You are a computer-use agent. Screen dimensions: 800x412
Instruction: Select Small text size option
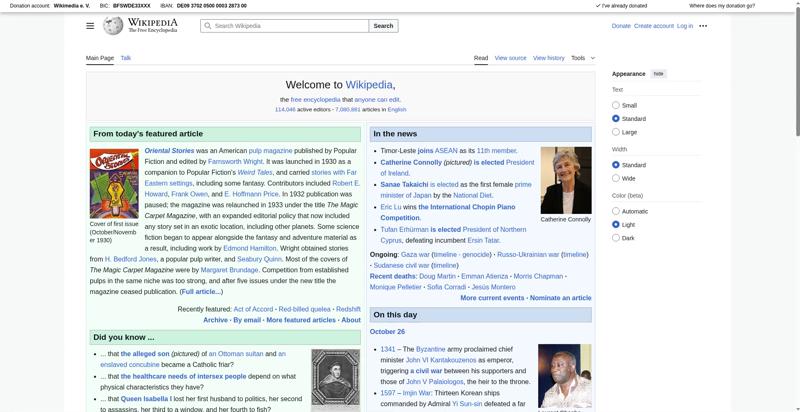616,105
